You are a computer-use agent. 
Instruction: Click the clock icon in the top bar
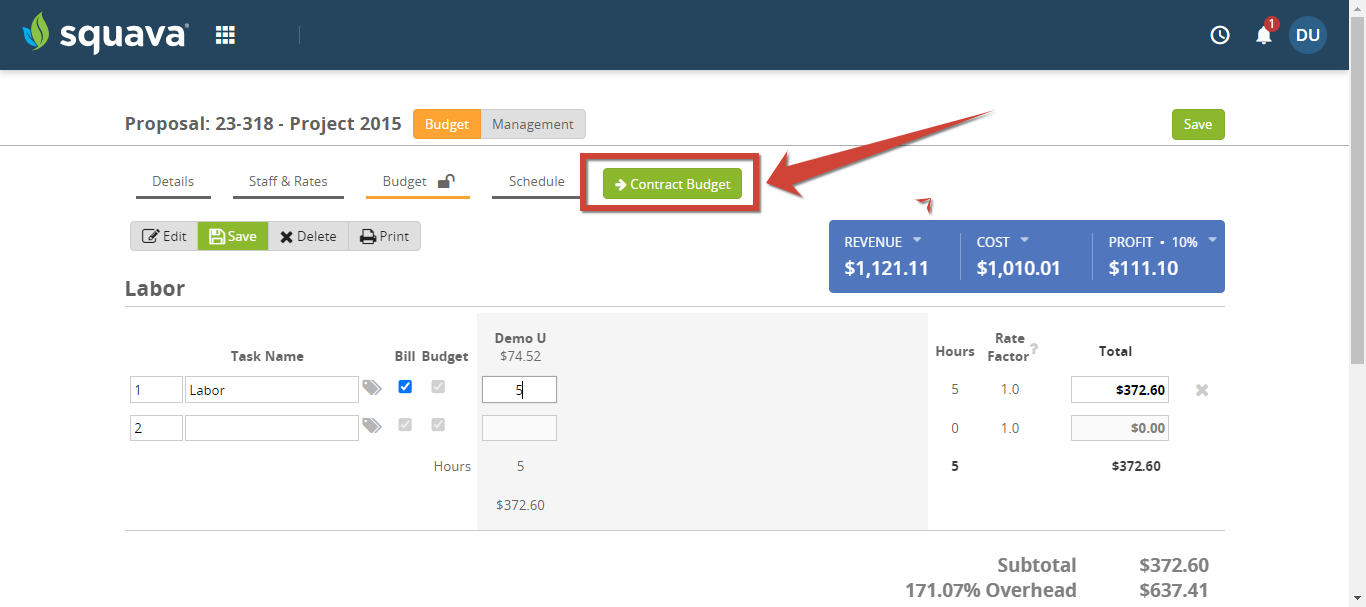[1219, 35]
